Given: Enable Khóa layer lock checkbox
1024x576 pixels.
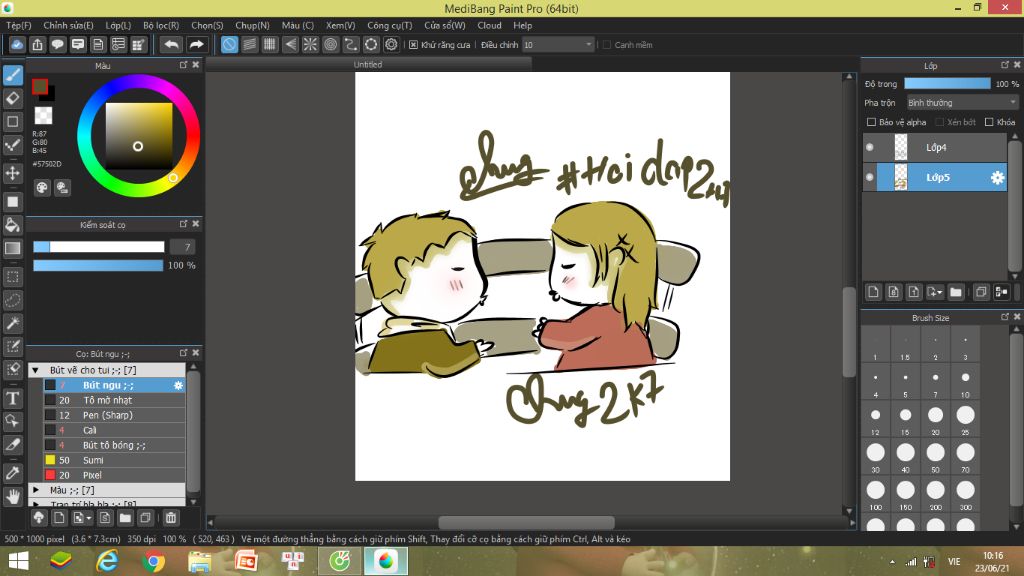Looking at the screenshot, I should [x=989, y=122].
